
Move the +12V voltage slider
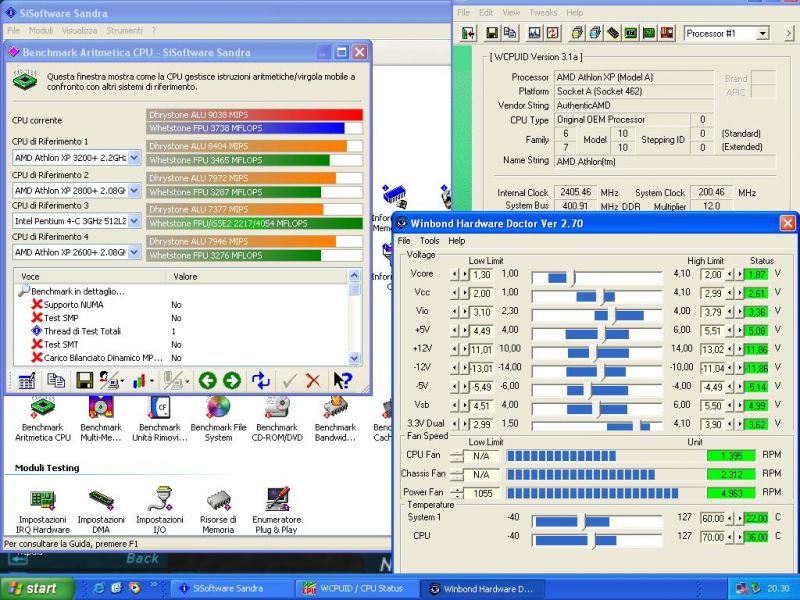click(x=595, y=352)
